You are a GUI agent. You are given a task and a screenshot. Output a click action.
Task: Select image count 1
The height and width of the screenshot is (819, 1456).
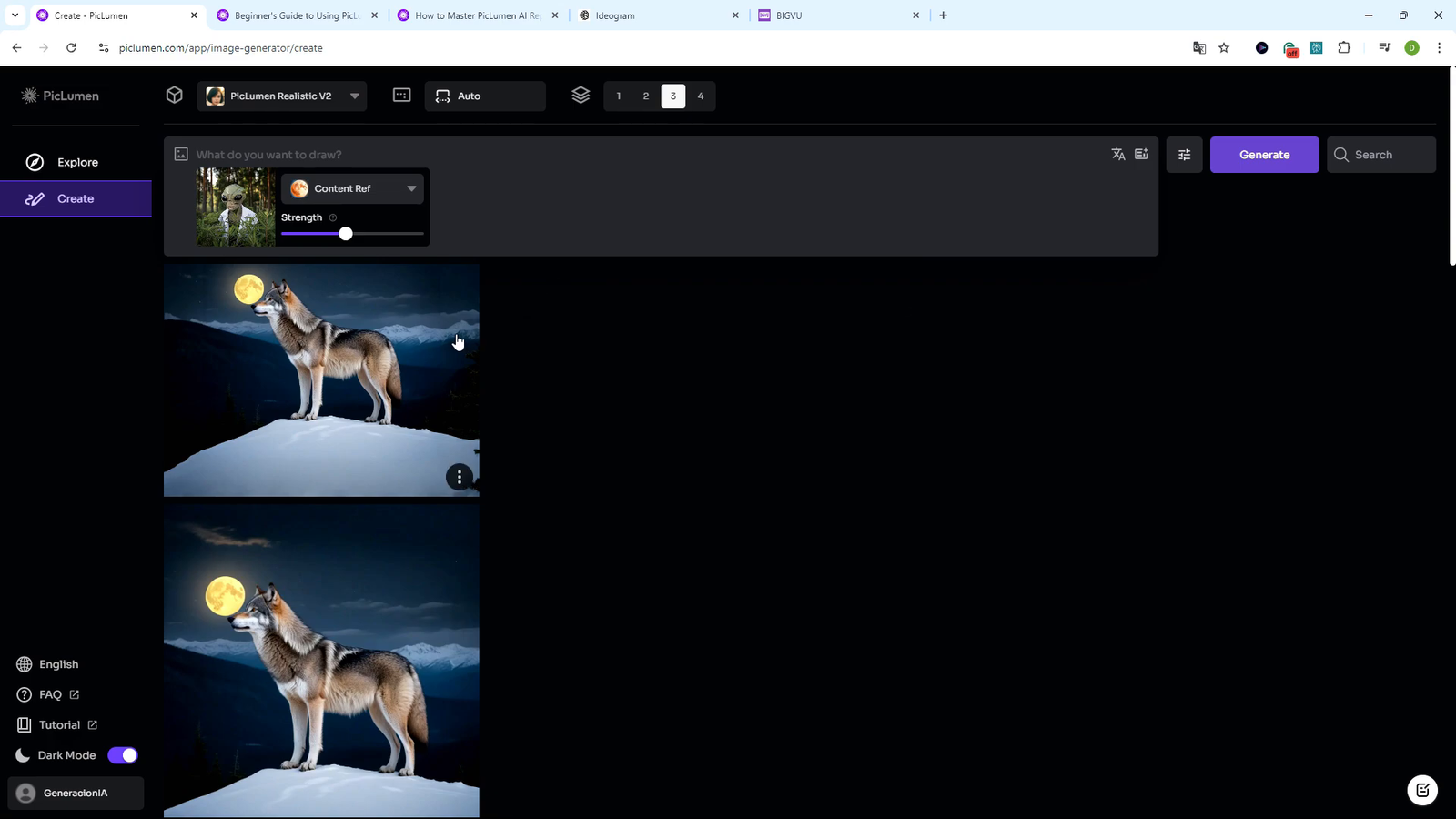(x=619, y=96)
